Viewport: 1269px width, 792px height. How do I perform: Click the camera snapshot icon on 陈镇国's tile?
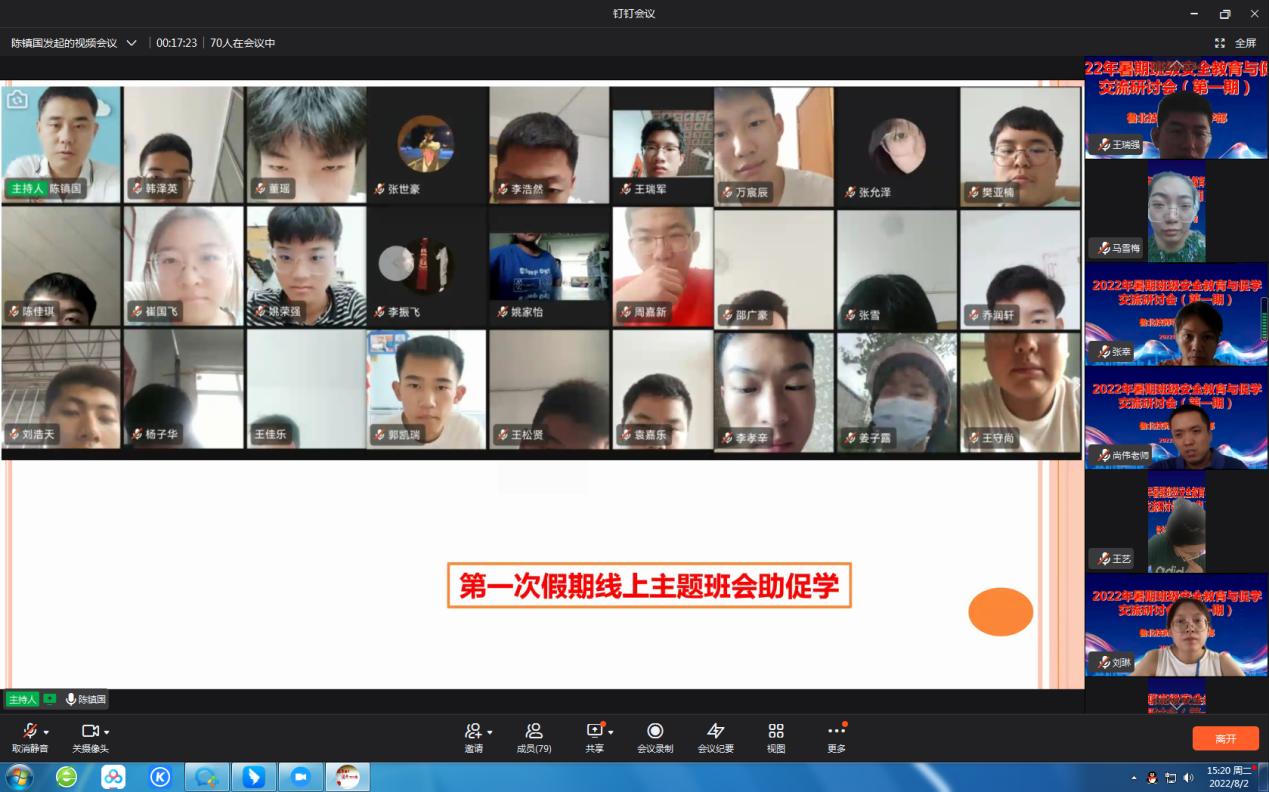(x=17, y=99)
